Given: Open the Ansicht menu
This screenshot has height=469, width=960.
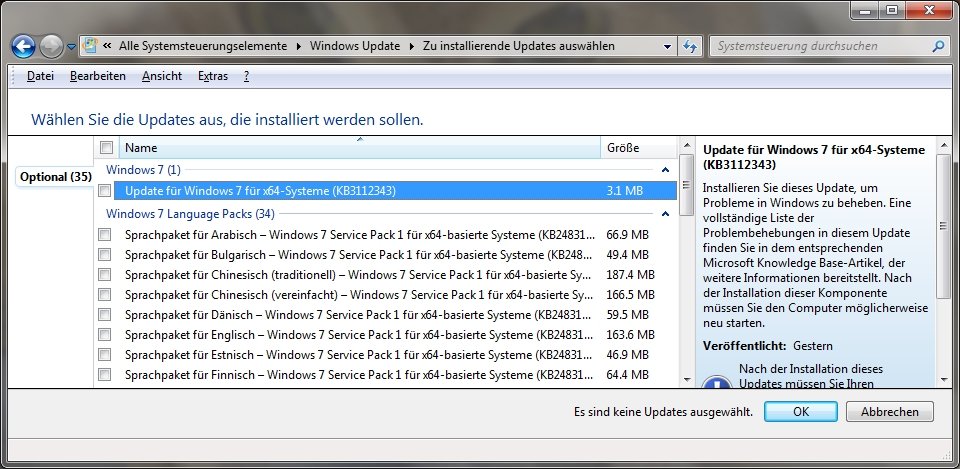Looking at the screenshot, I should point(162,76).
